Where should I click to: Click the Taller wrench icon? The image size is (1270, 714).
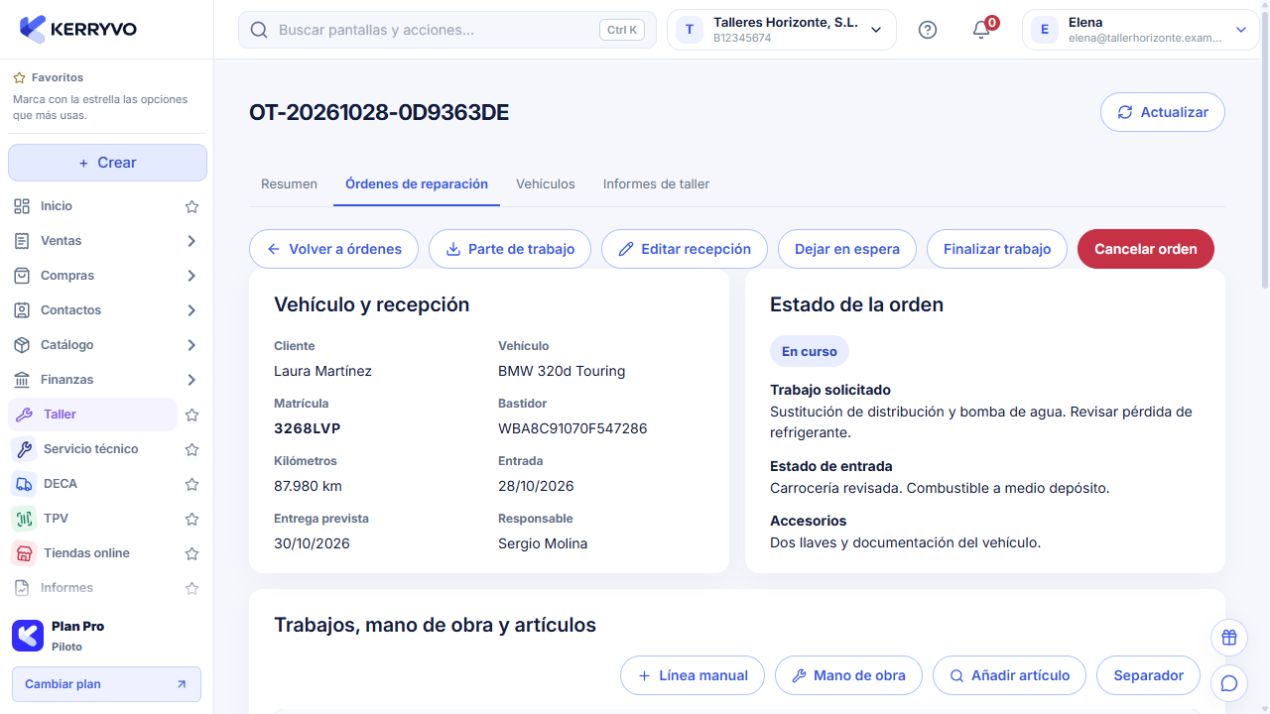pos(25,414)
